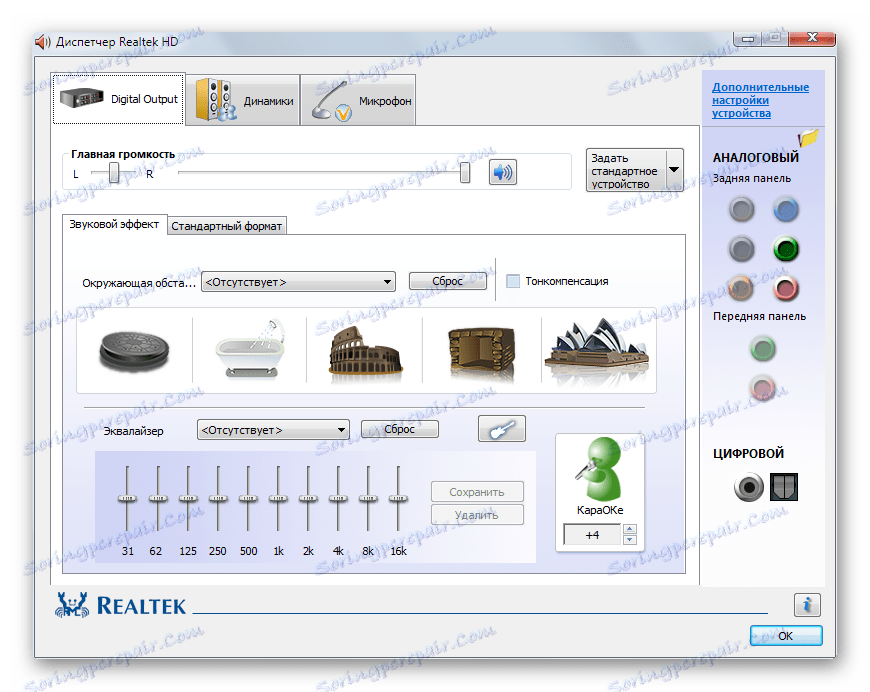Click the second-row gray rear panel jack
Viewport: 870px width, 692px height.
(741, 249)
